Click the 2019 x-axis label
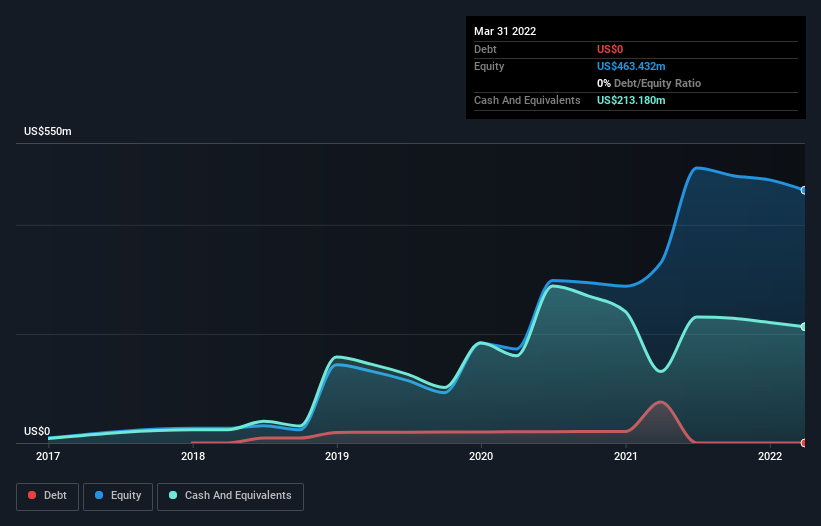 tap(337, 456)
